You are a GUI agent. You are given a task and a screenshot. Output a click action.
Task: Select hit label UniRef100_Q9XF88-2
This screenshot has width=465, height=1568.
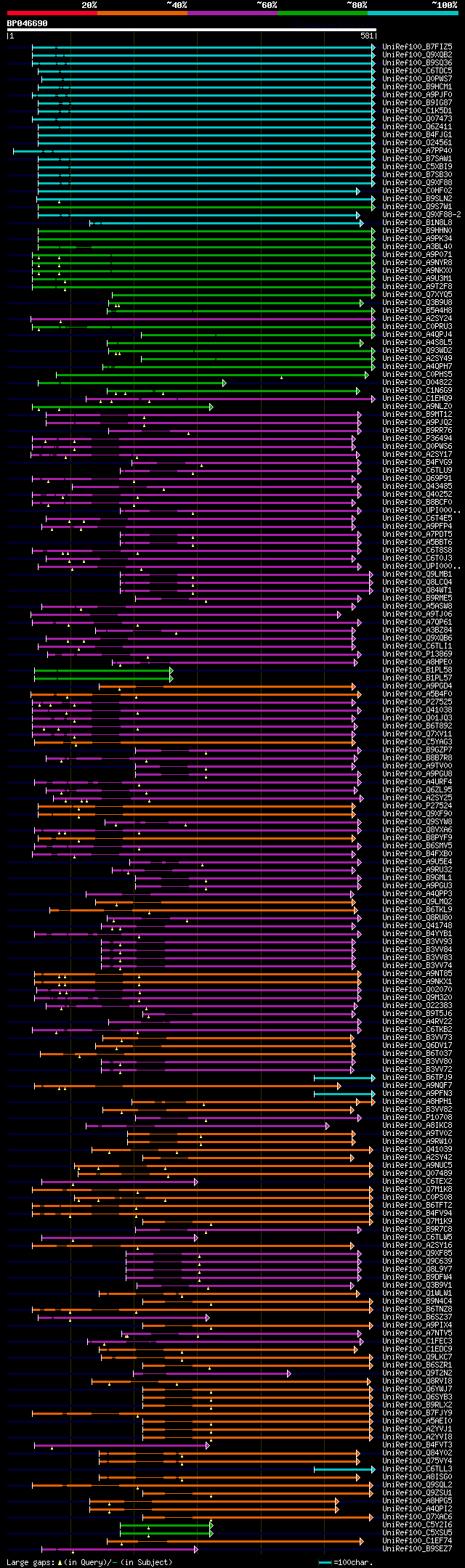pyautogui.click(x=421, y=214)
